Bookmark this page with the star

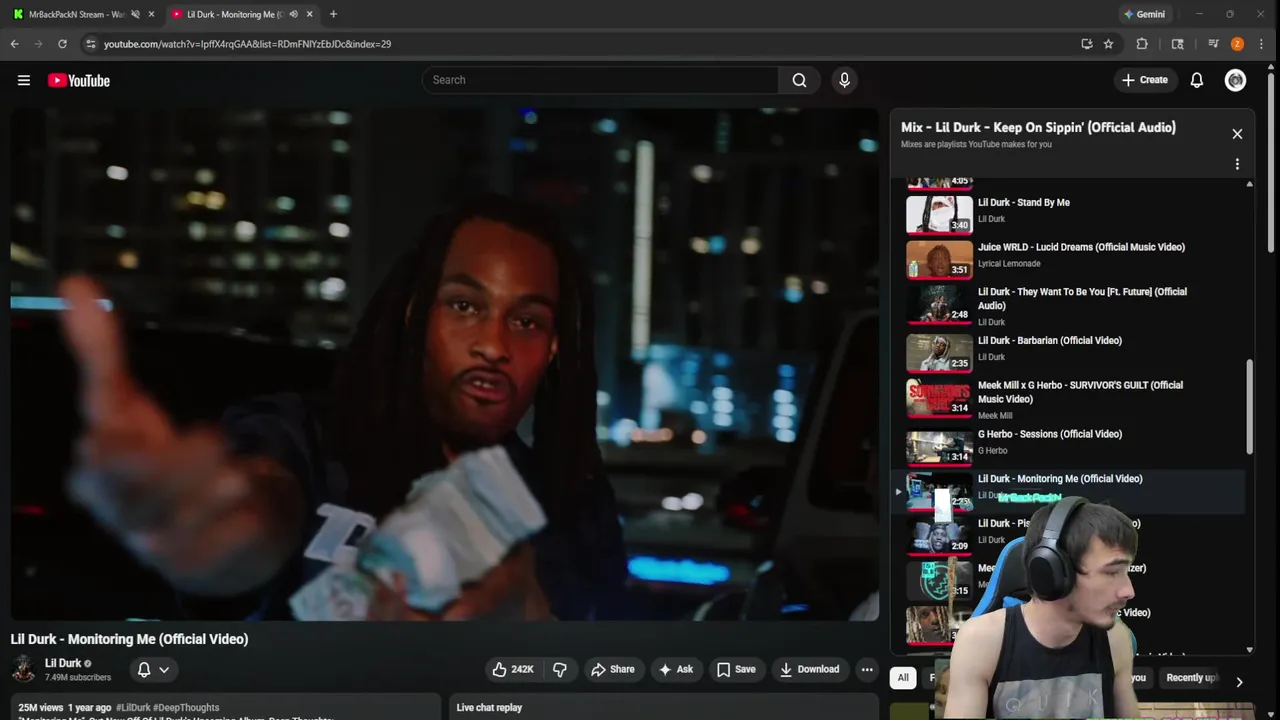[x=1108, y=44]
